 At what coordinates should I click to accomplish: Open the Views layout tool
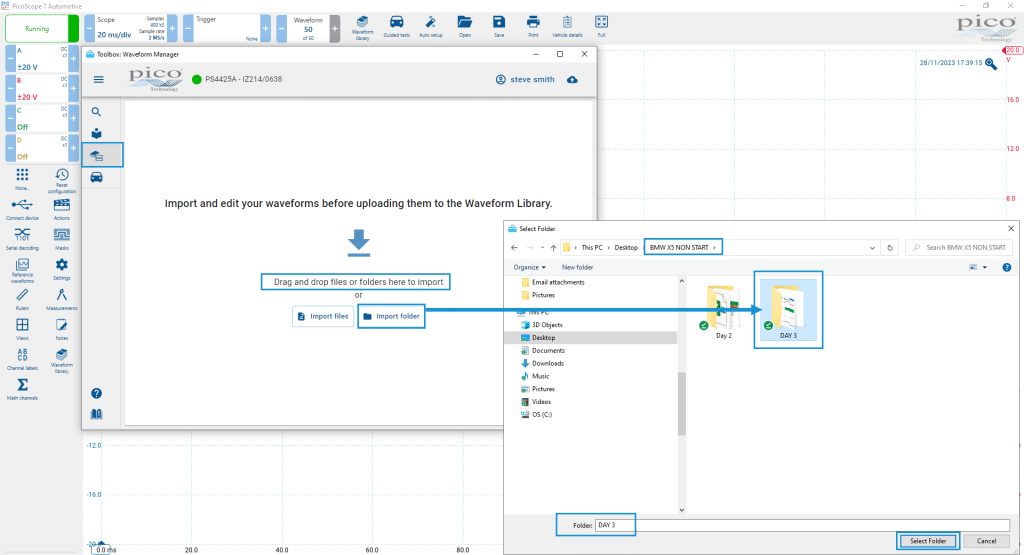22,329
